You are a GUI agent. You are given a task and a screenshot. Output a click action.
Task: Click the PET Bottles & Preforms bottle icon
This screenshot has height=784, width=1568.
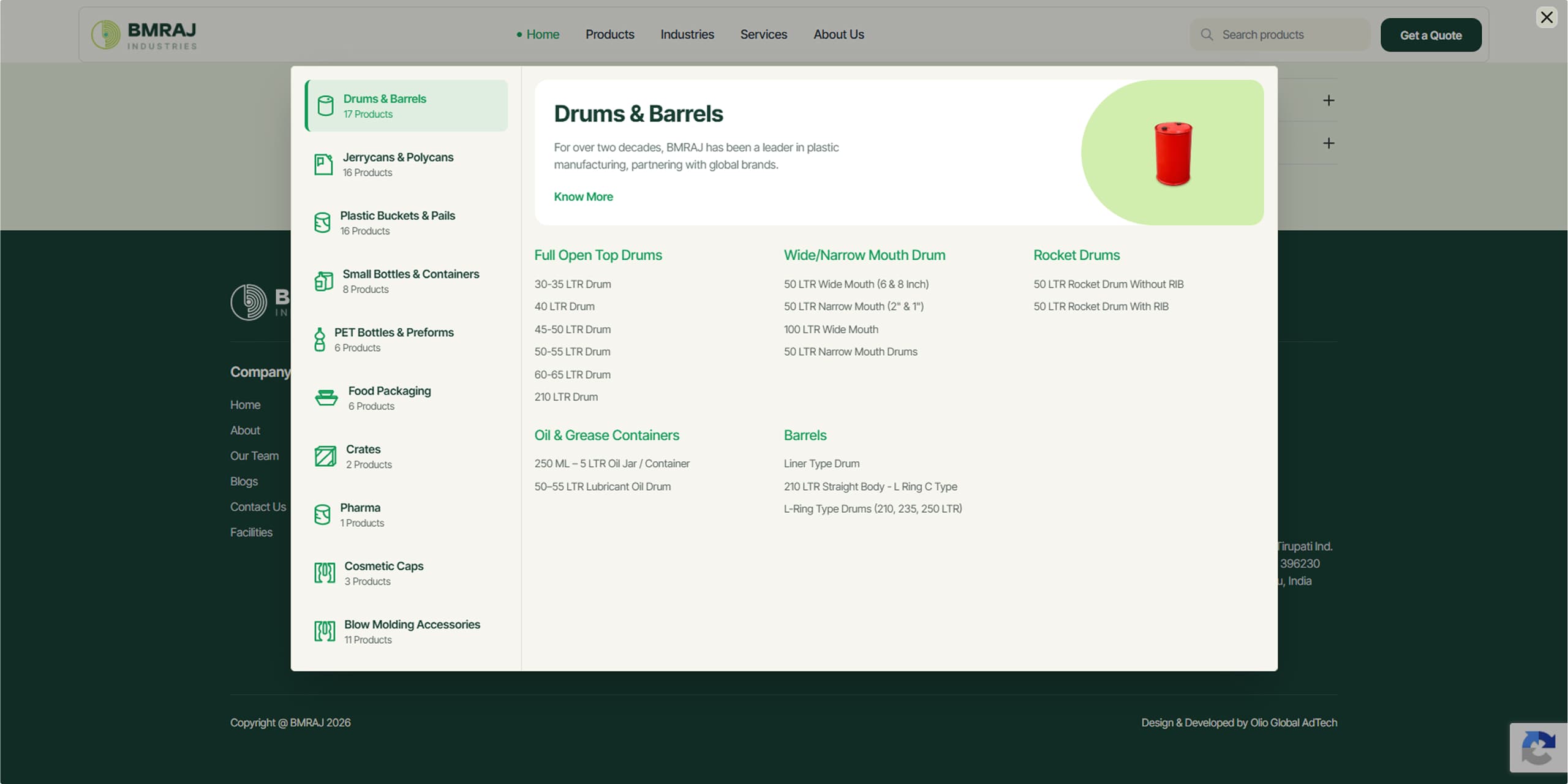tap(320, 339)
